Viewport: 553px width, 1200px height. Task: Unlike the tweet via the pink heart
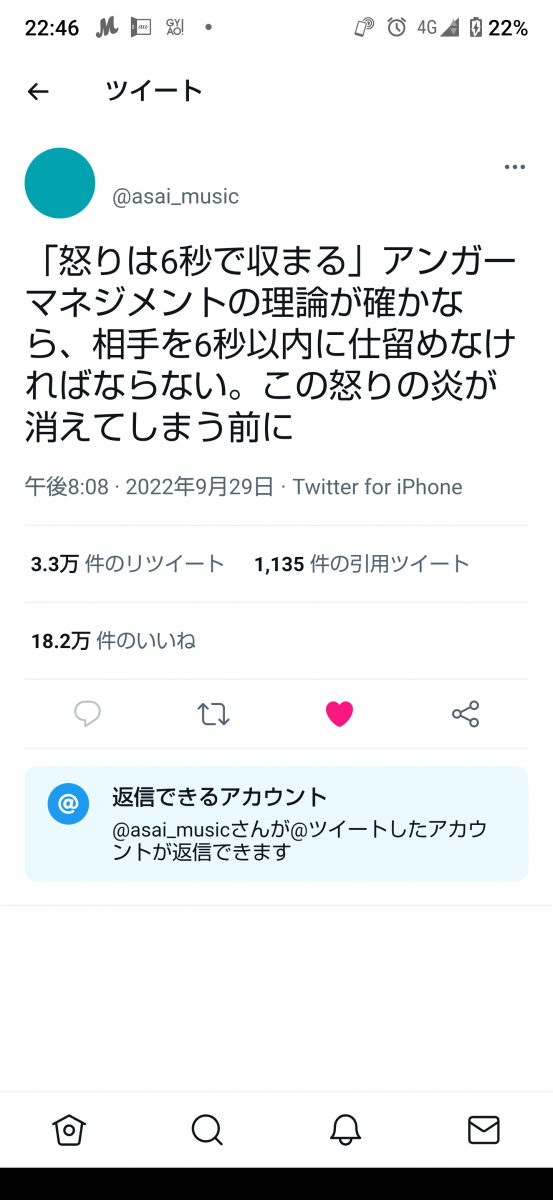point(340,714)
